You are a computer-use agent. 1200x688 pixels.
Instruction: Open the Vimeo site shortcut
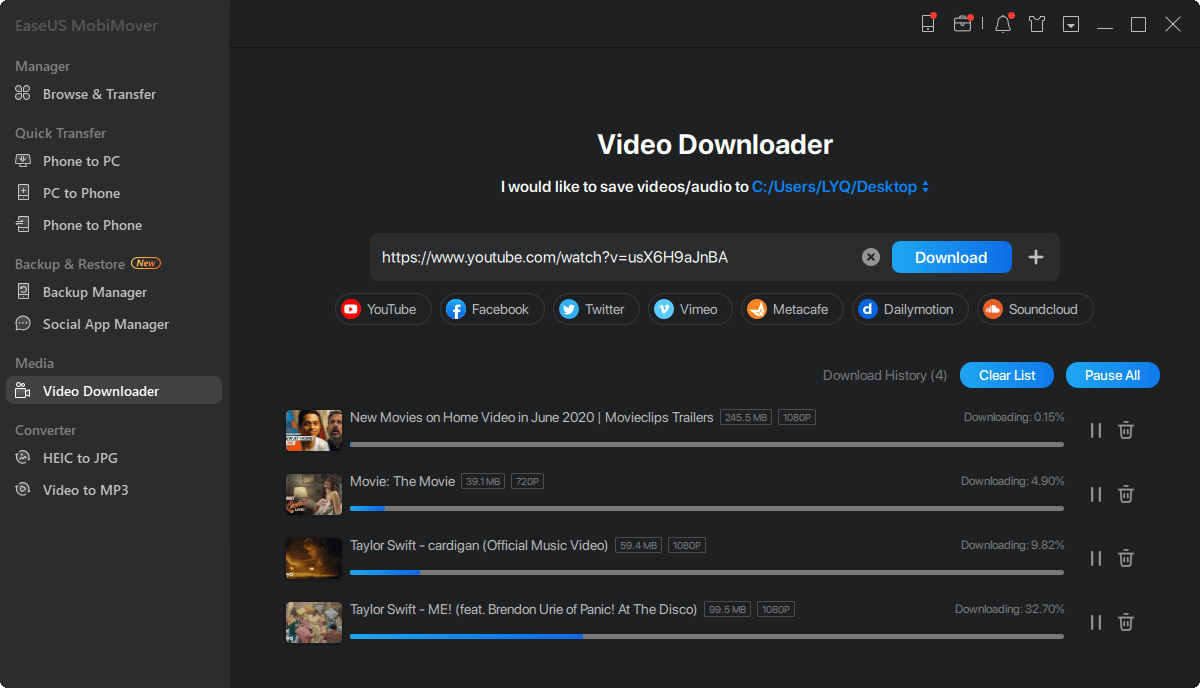(690, 309)
